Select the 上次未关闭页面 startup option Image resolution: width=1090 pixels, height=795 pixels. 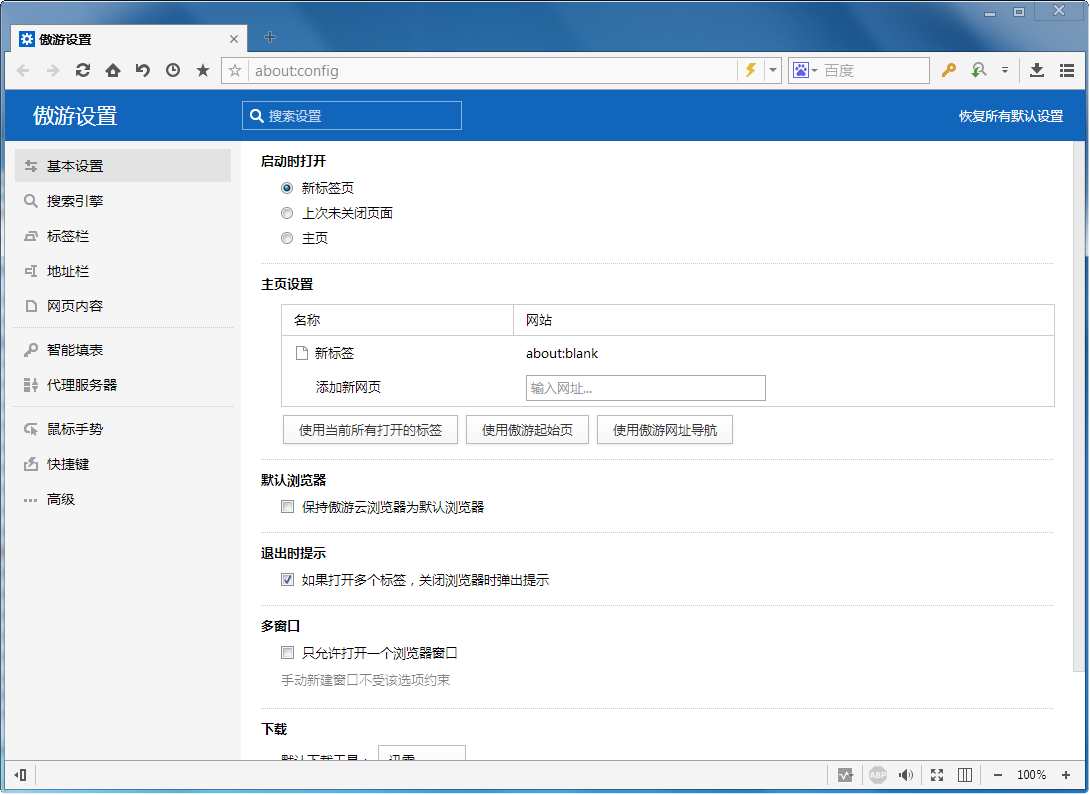click(287, 213)
